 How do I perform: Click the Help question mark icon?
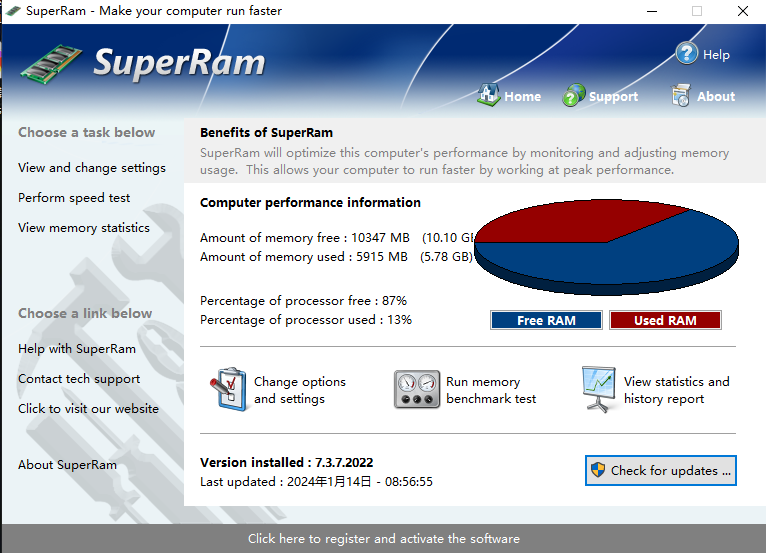[686, 53]
